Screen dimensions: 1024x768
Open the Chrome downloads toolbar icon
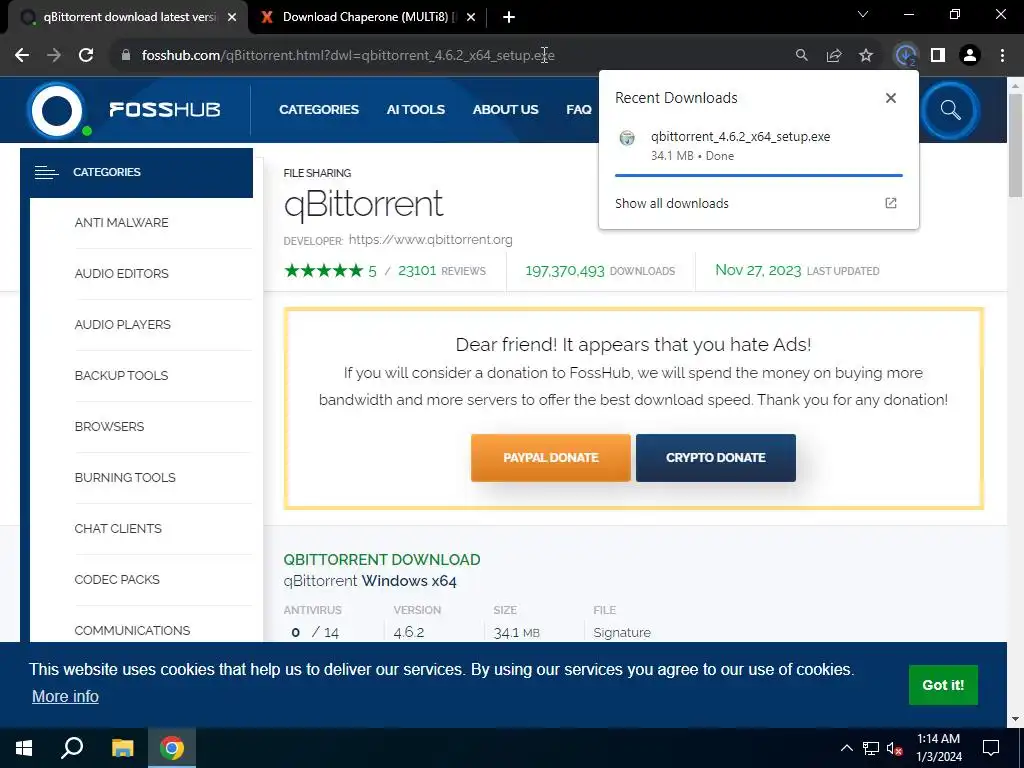905,56
